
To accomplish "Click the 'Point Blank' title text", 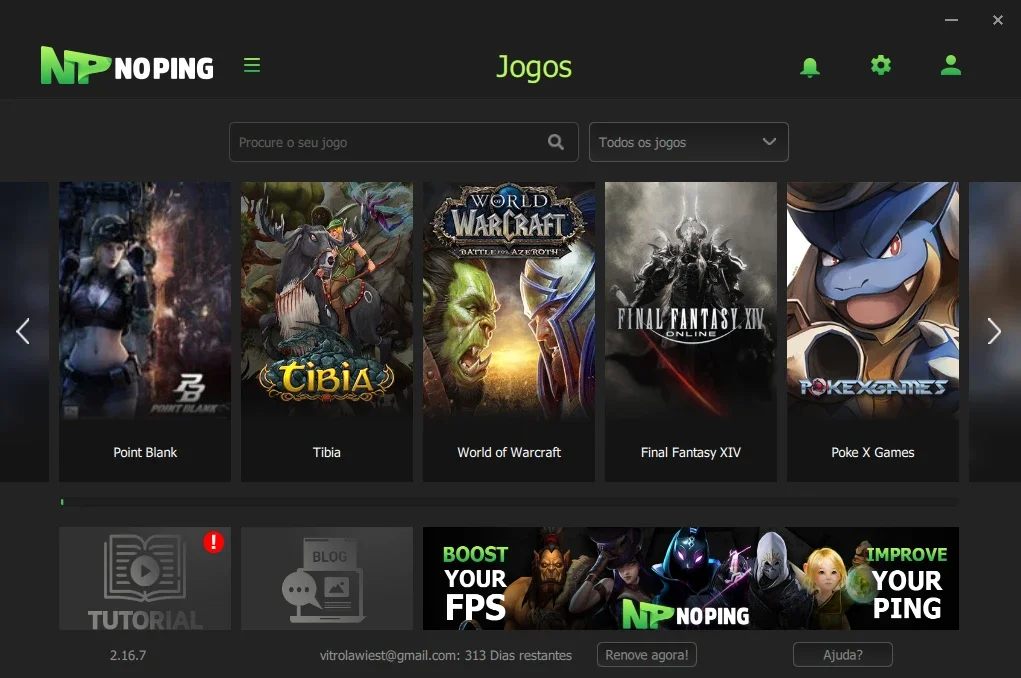I will [x=145, y=453].
